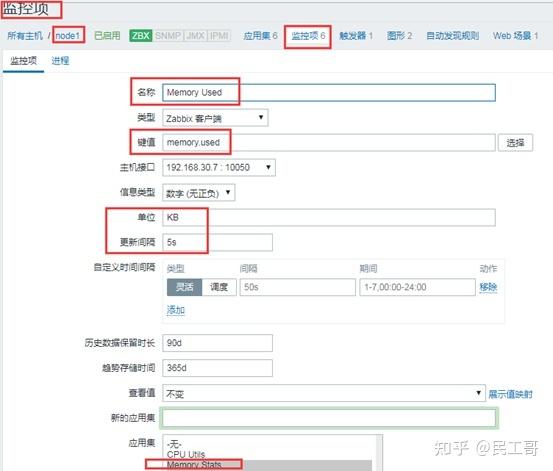Image resolution: width=553 pixels, height=471 pixels.
Task: Select the 灵活 interval type toggle
Action: 184,287
